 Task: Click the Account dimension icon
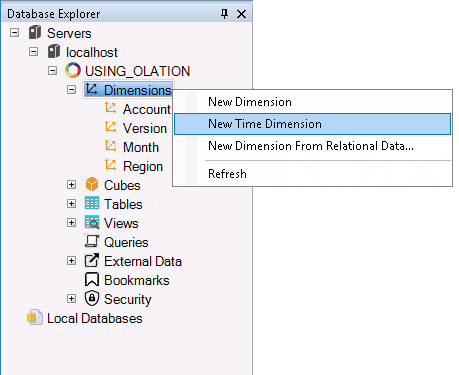[x=110, y=108]
